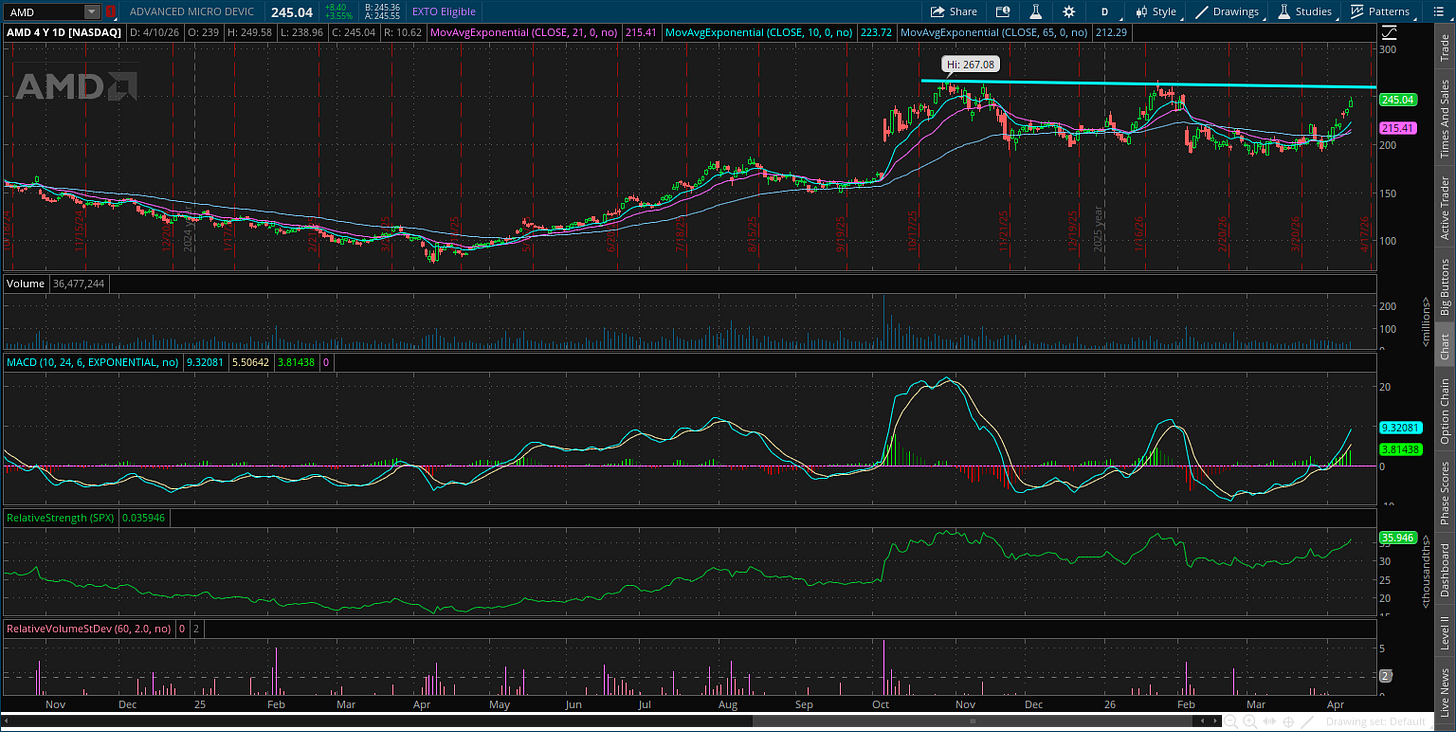Open the flask thinkScript editor icon
1456x732 pixels.
(x=1036, y=12)
